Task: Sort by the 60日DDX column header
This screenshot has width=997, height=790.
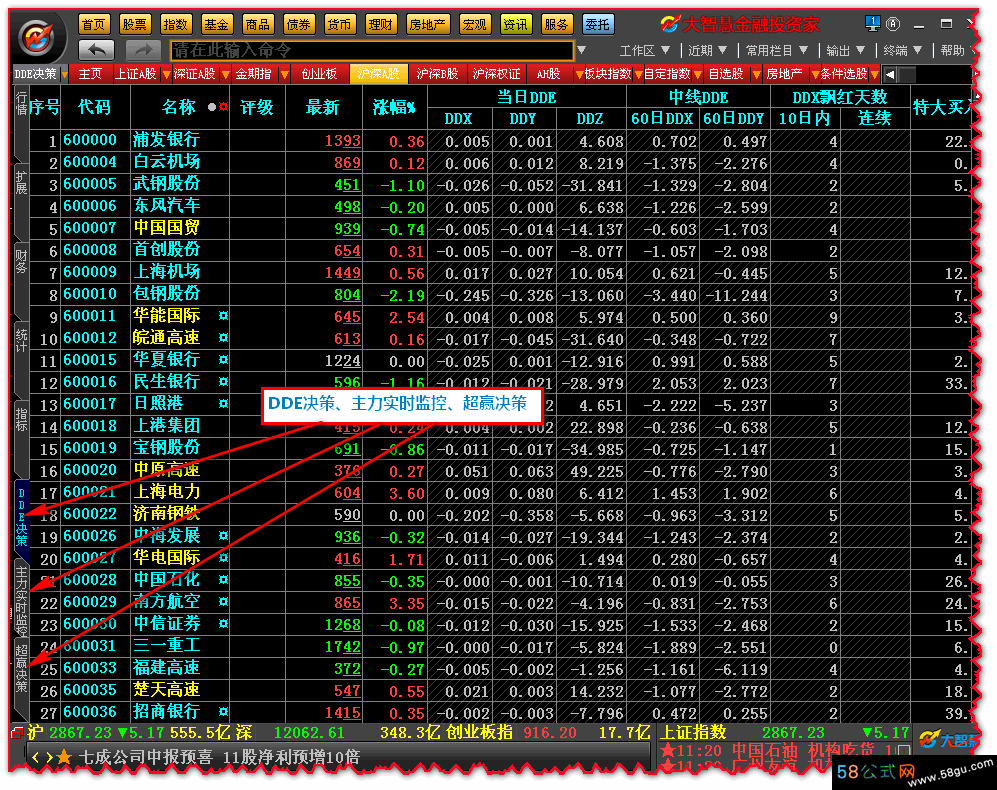Action: tap(662, 119)
